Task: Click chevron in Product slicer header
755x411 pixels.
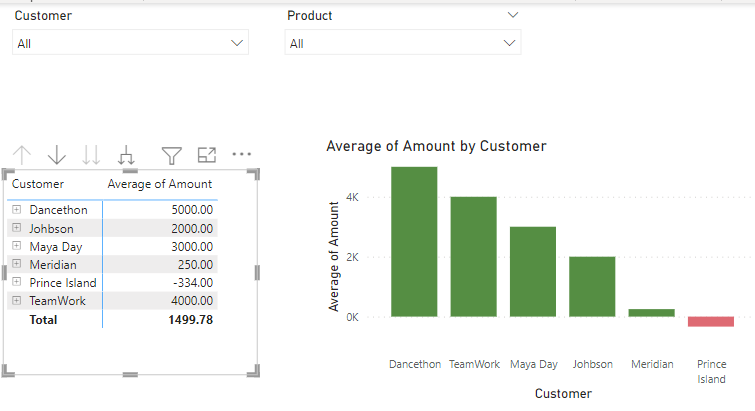Action: pos(513,15)
